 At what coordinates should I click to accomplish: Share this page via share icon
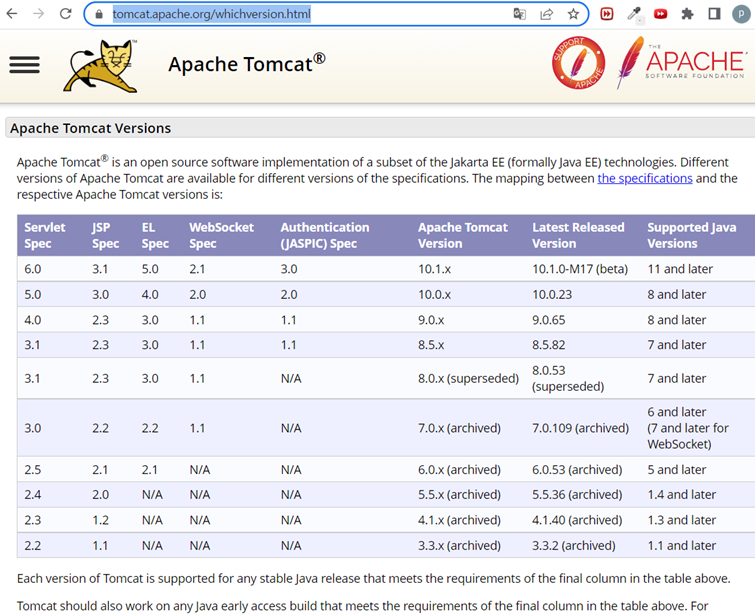[547, 14]
